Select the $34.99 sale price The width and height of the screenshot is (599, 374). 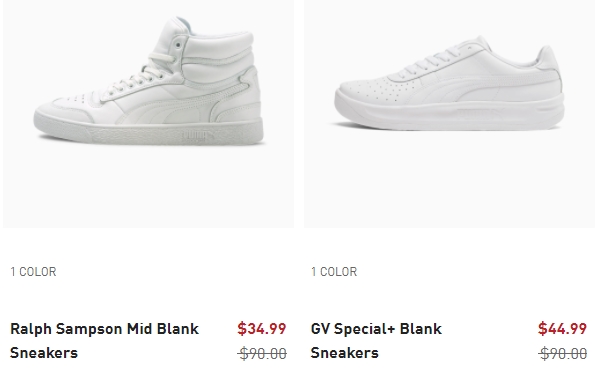click(x=262, y=329)
